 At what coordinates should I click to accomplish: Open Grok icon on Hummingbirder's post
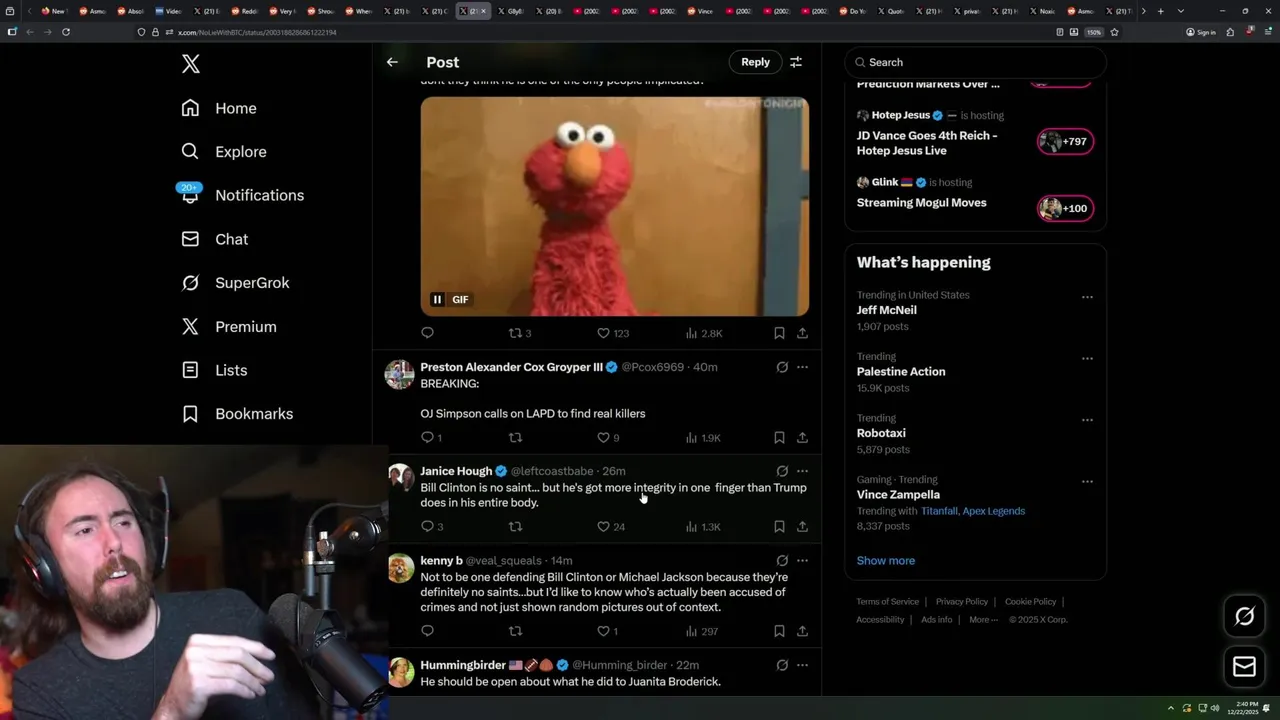tap(782, 665)
